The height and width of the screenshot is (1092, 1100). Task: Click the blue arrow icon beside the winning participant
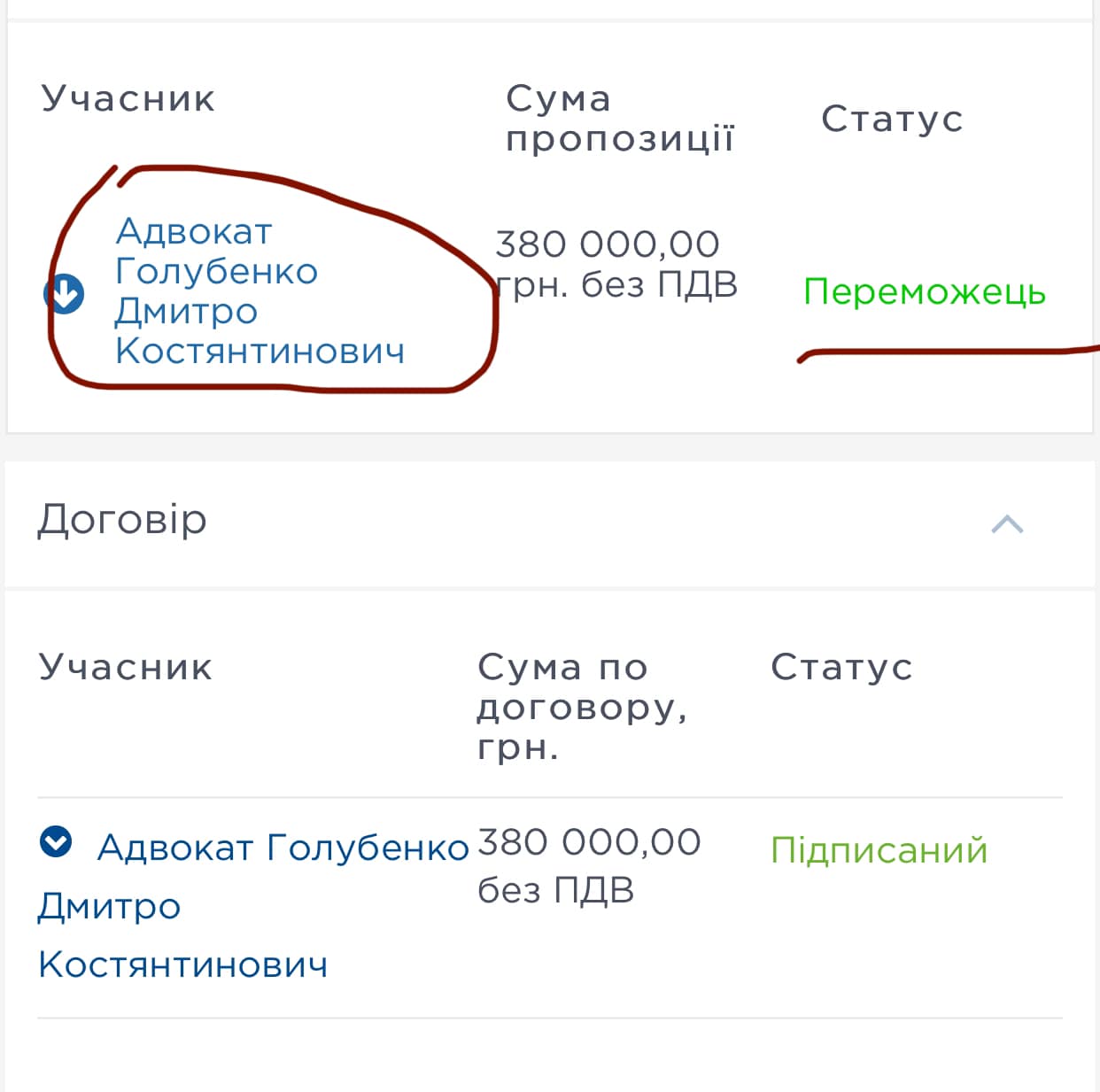coord(64,294)
